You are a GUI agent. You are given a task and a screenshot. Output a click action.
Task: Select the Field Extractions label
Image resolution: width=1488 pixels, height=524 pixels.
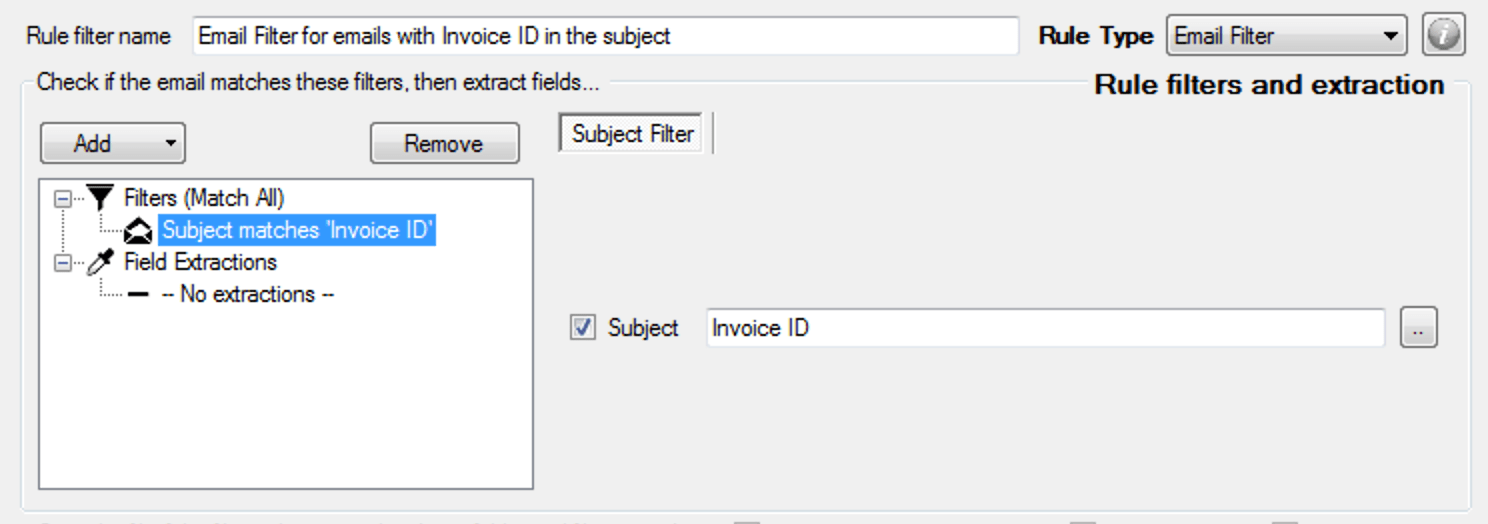pos(200,263)
